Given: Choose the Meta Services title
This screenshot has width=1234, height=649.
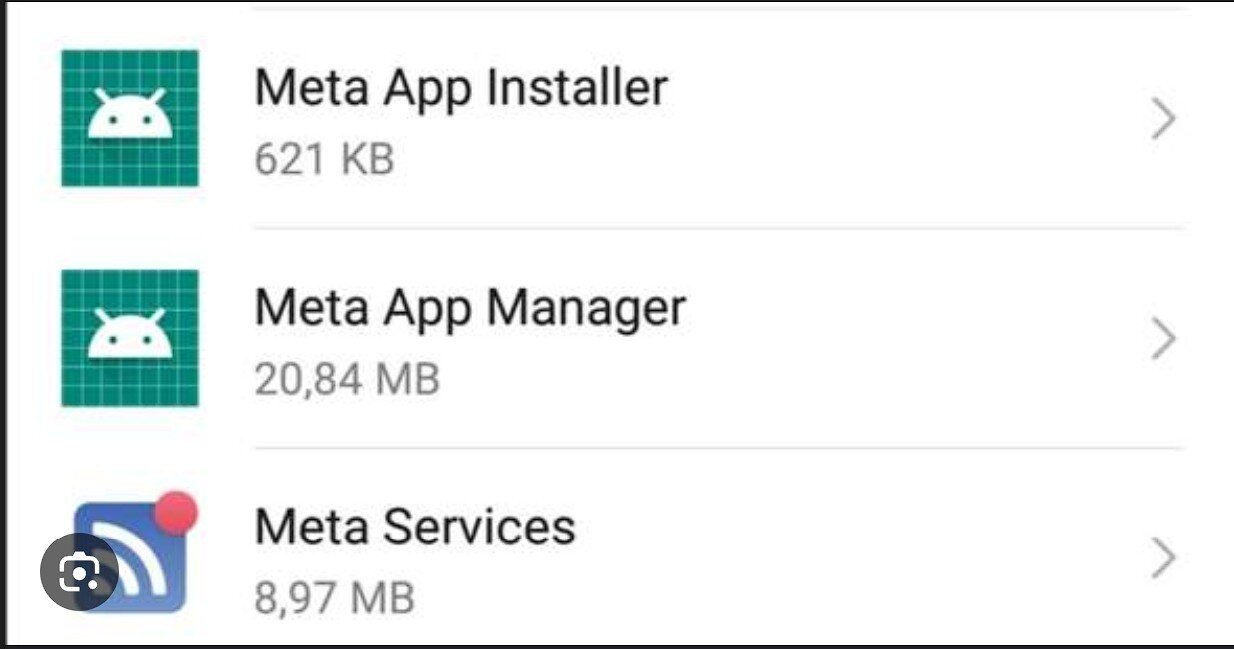Looking at the screenshot, I should click(x=415, y=527).
